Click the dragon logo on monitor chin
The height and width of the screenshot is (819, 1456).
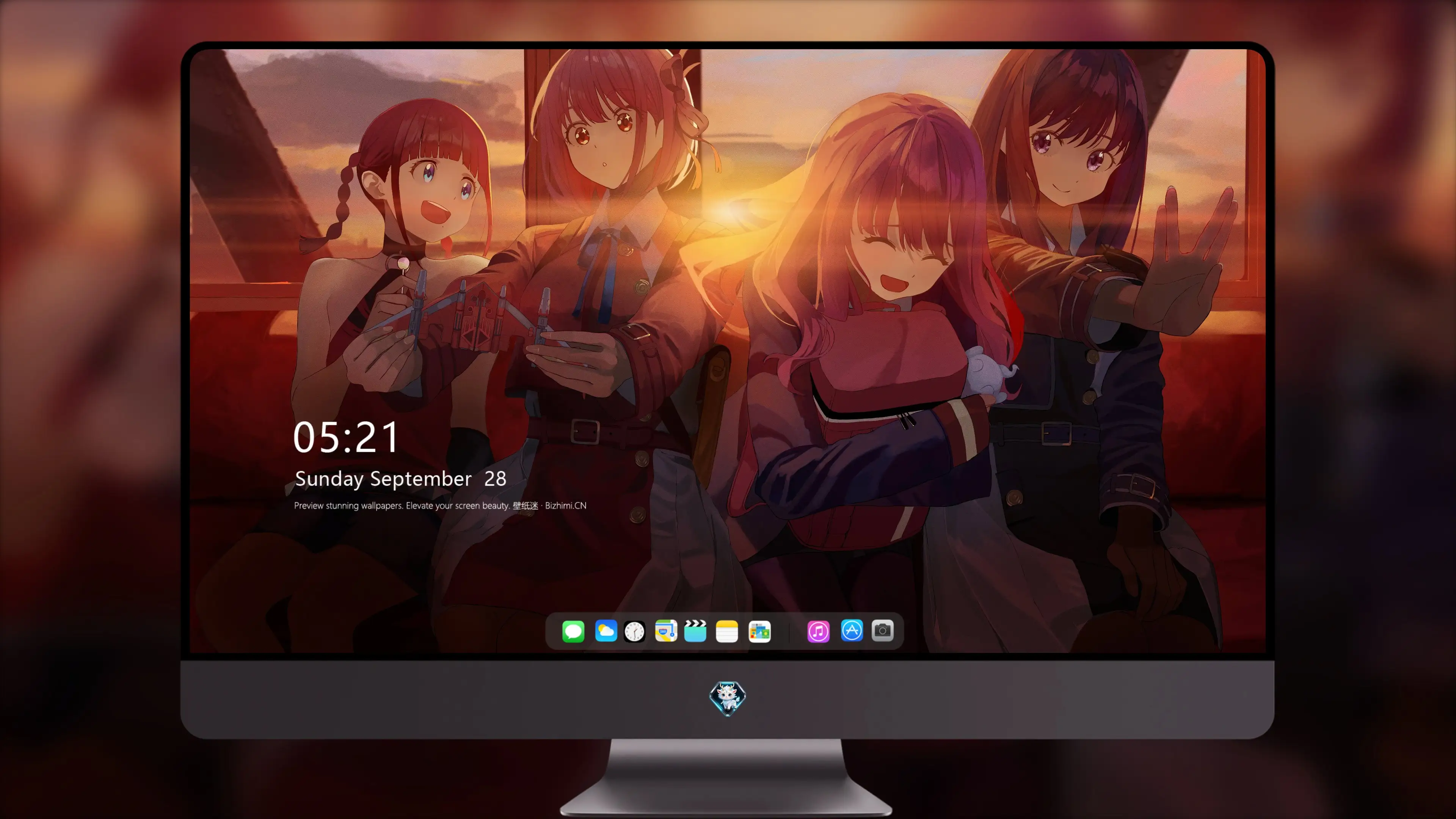pyautogui.click(x=728, y=698)
